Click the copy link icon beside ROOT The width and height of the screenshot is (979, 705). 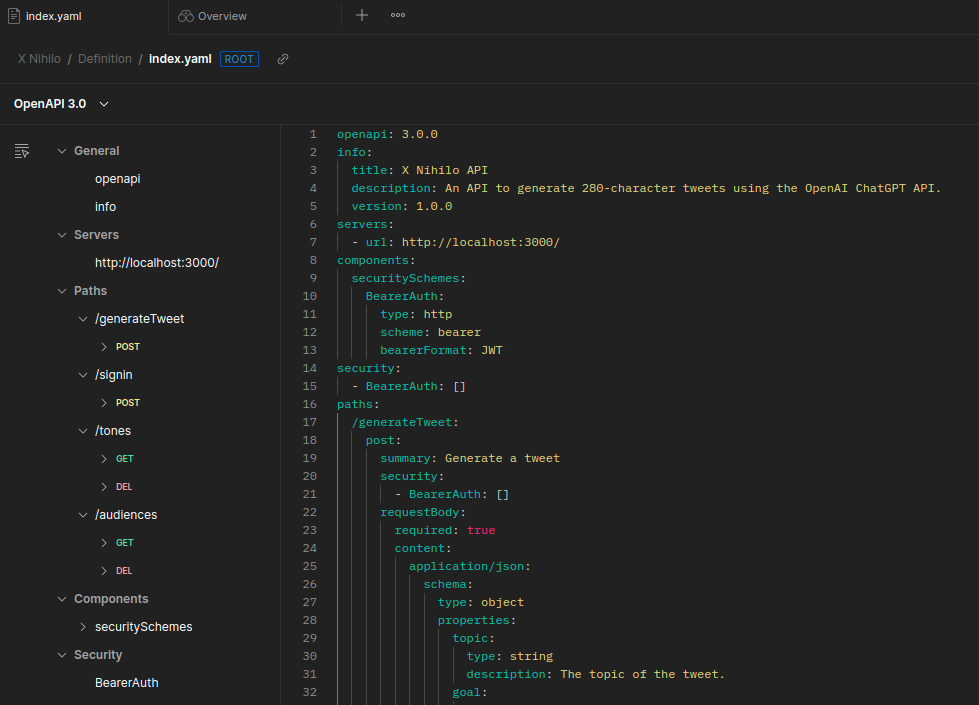283,59
